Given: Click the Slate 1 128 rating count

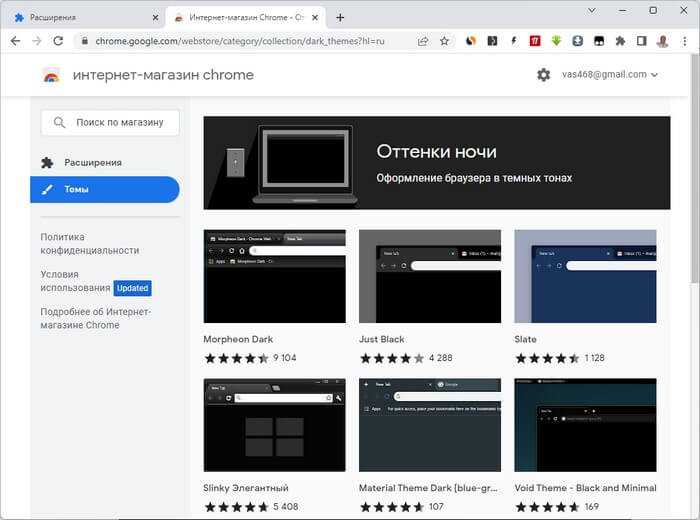Looking at the screenshot, I should (595, 358).
